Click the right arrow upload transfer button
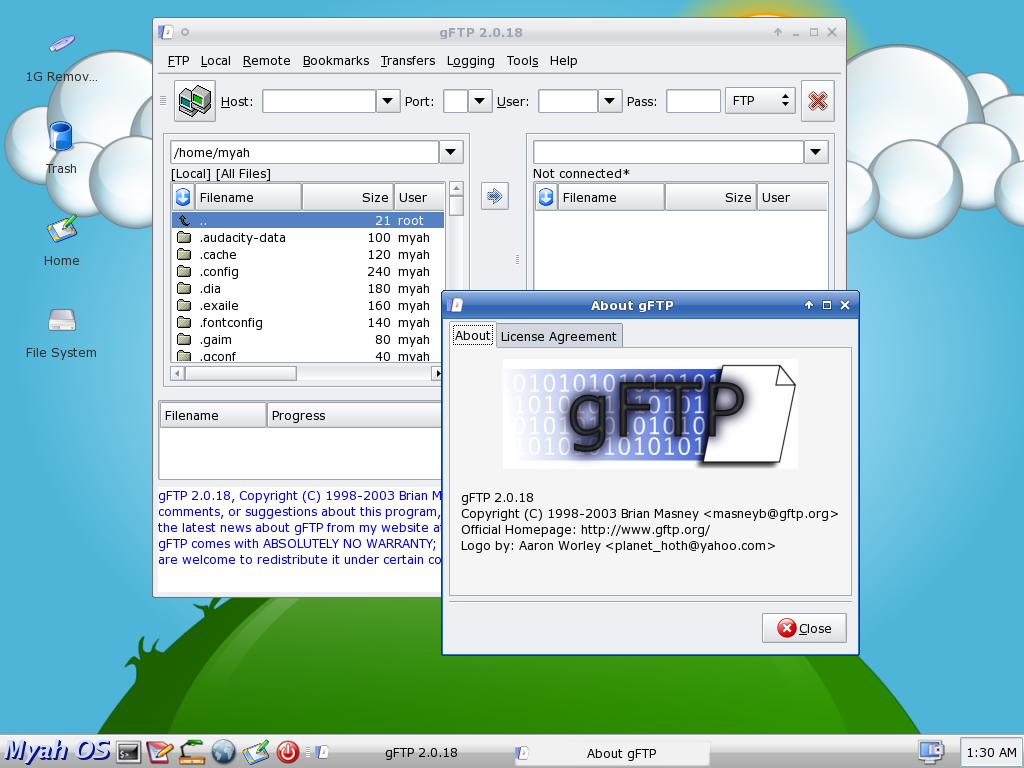The image size is (1024, 768). pos(494,196)
